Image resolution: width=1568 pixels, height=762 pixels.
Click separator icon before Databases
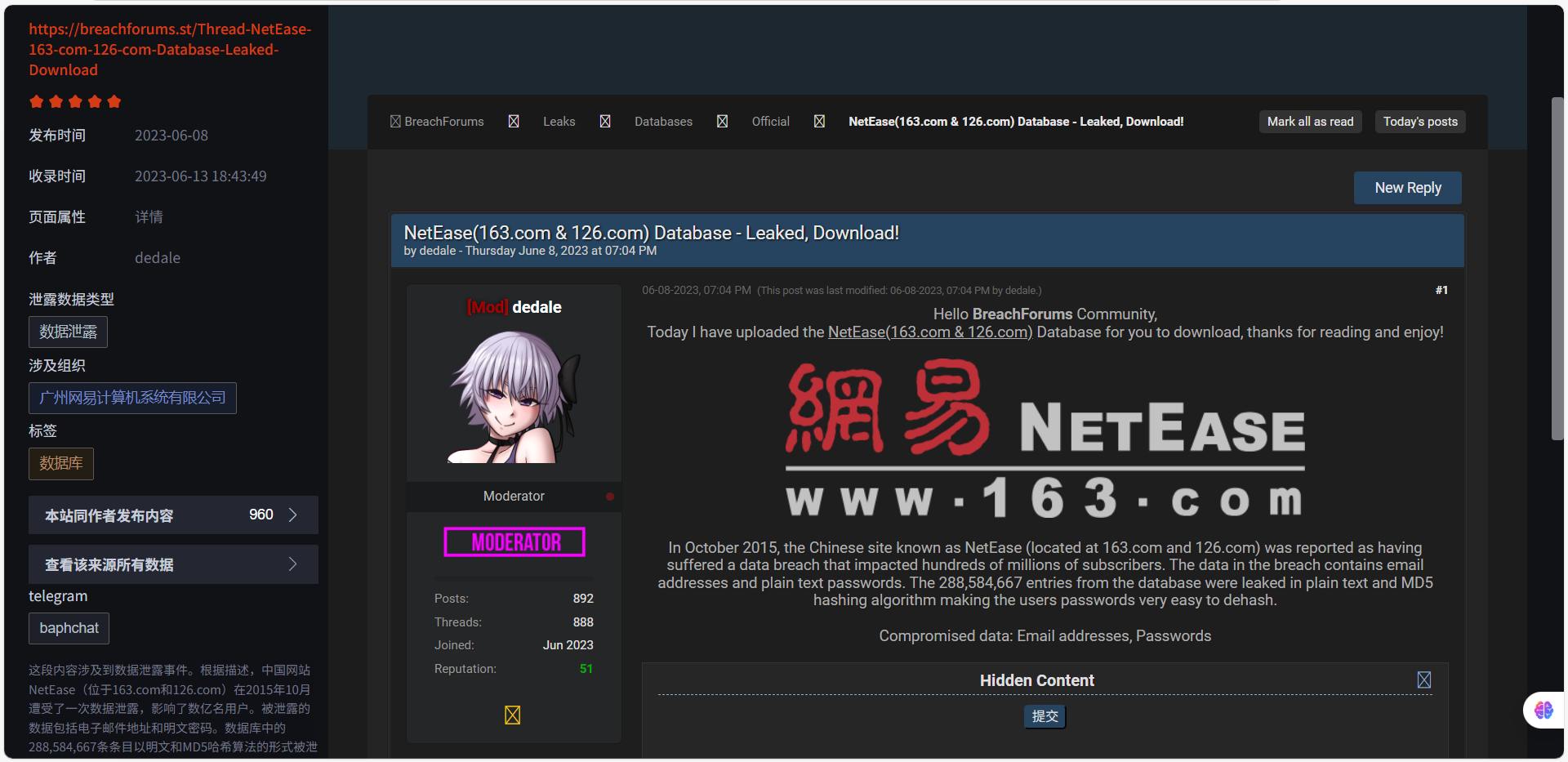(605, 122)
